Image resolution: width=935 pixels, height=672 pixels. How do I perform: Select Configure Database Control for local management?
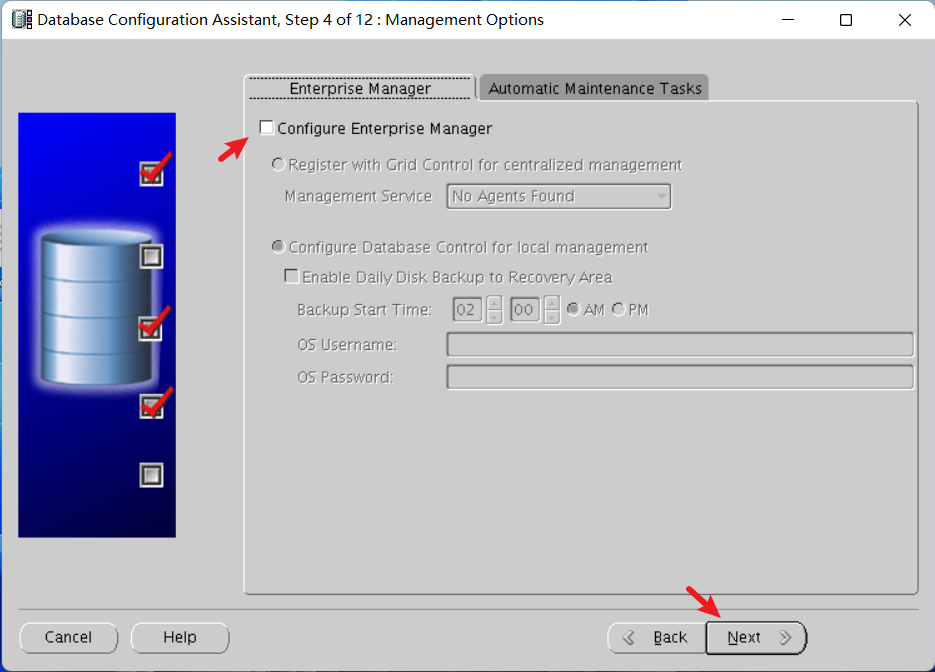pos(278,246)
